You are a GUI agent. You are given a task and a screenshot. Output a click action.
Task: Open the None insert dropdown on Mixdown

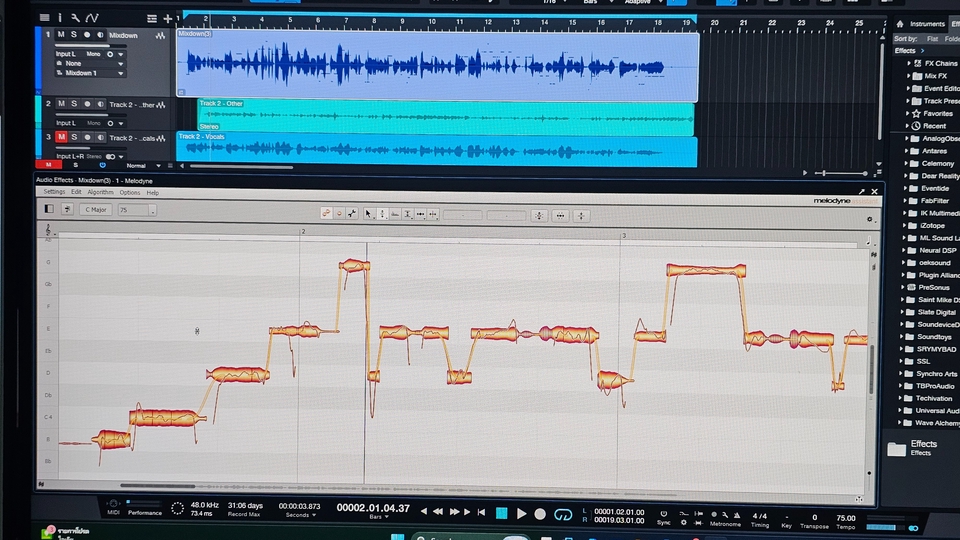[93, 63]
